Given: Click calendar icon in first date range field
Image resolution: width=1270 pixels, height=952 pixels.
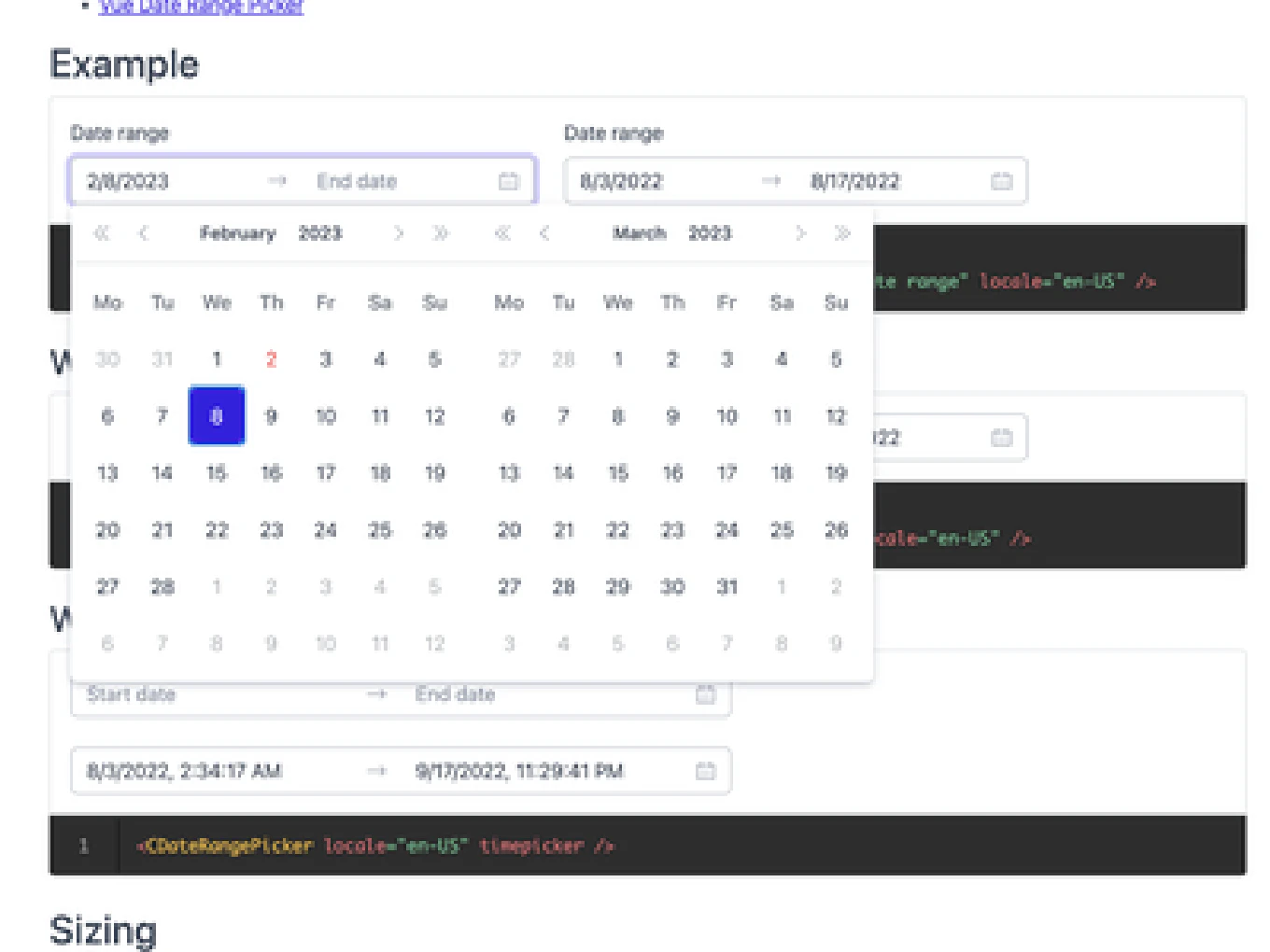Looking at the screenshot, I should coord(508,181).
